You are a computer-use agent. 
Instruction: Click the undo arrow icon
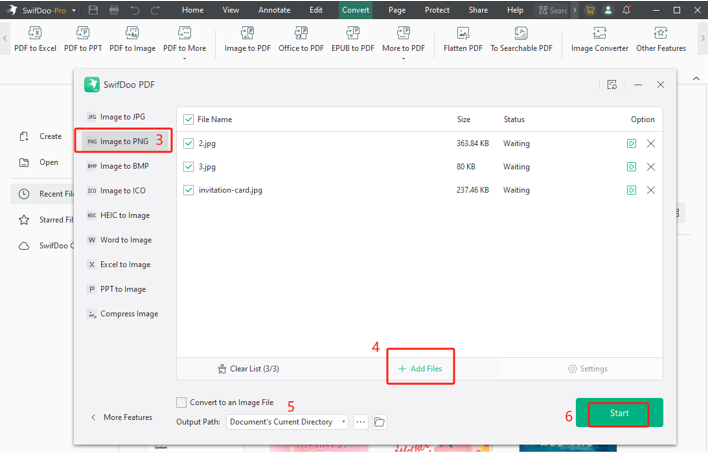click(x=135, y=10)
